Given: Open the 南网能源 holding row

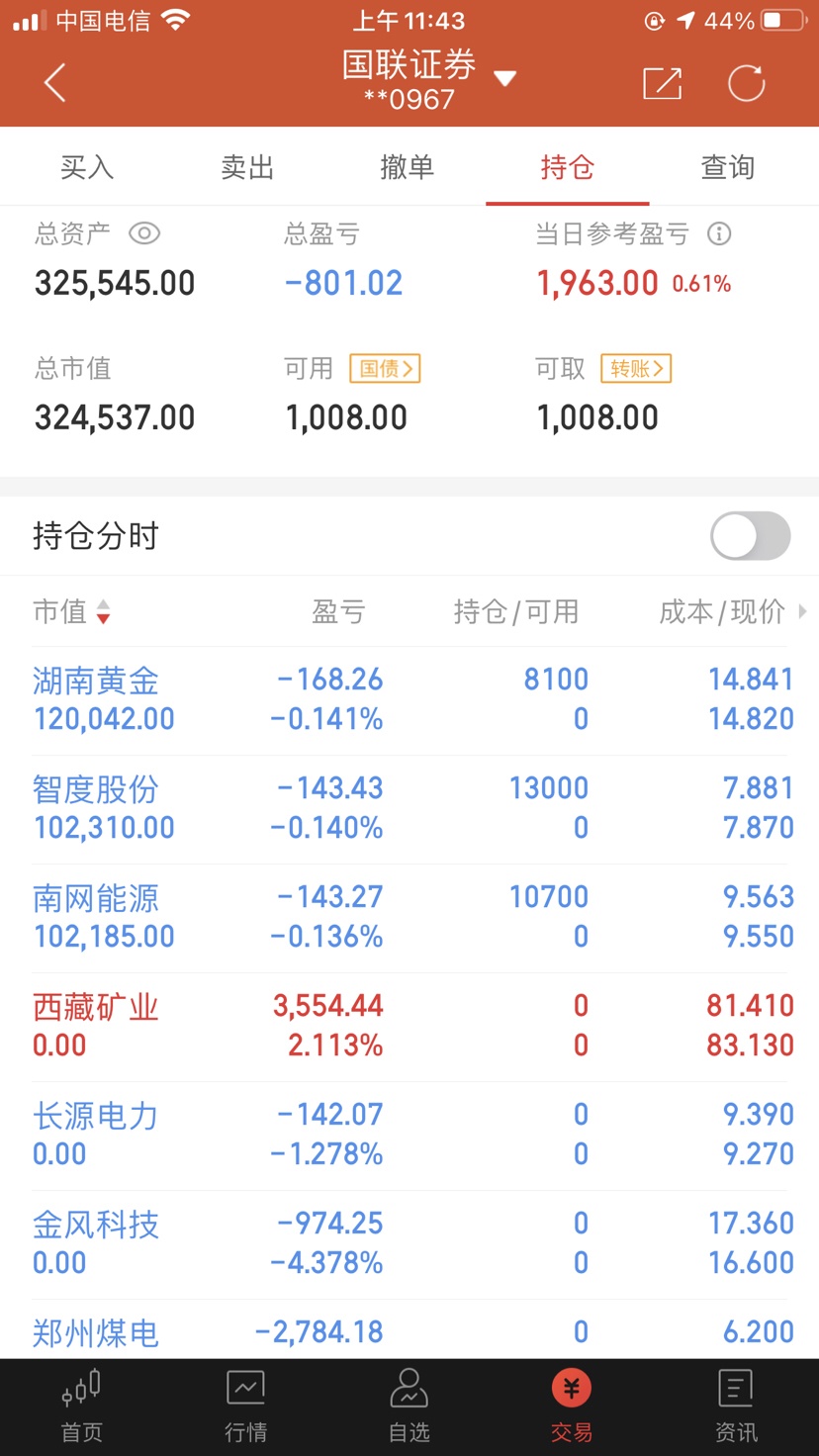Looking at the screenshot, I should 409,918.
